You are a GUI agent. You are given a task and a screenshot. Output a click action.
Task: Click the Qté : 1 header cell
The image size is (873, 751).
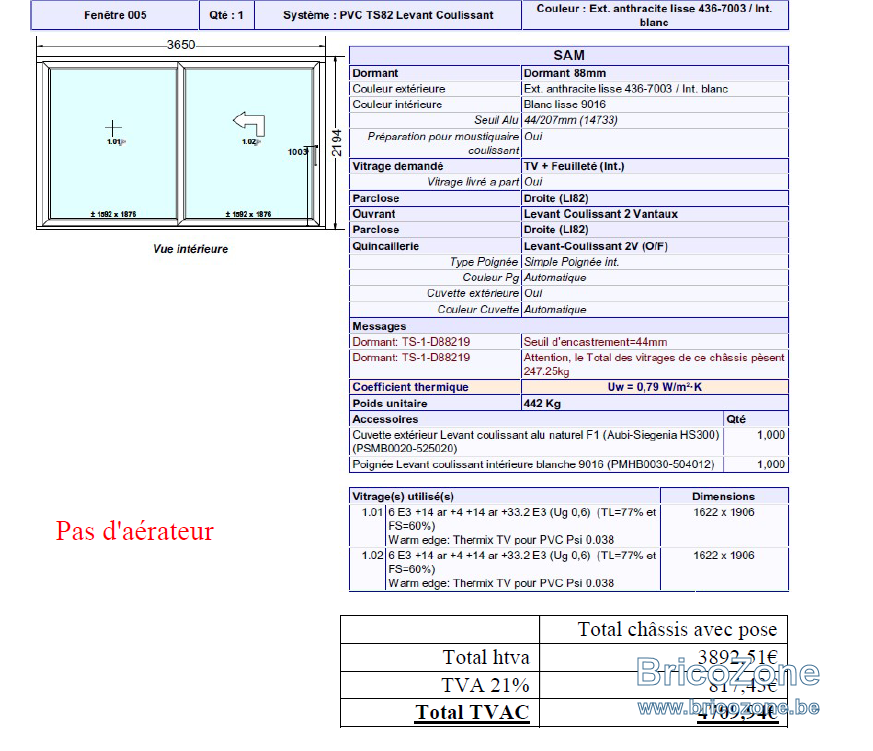tap(227, 15)
